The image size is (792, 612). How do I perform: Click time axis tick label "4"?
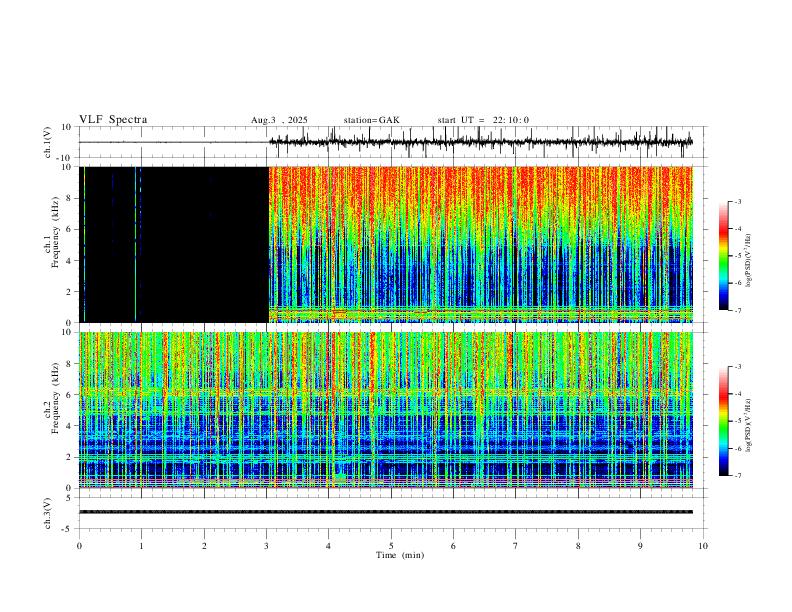point(329,546)
